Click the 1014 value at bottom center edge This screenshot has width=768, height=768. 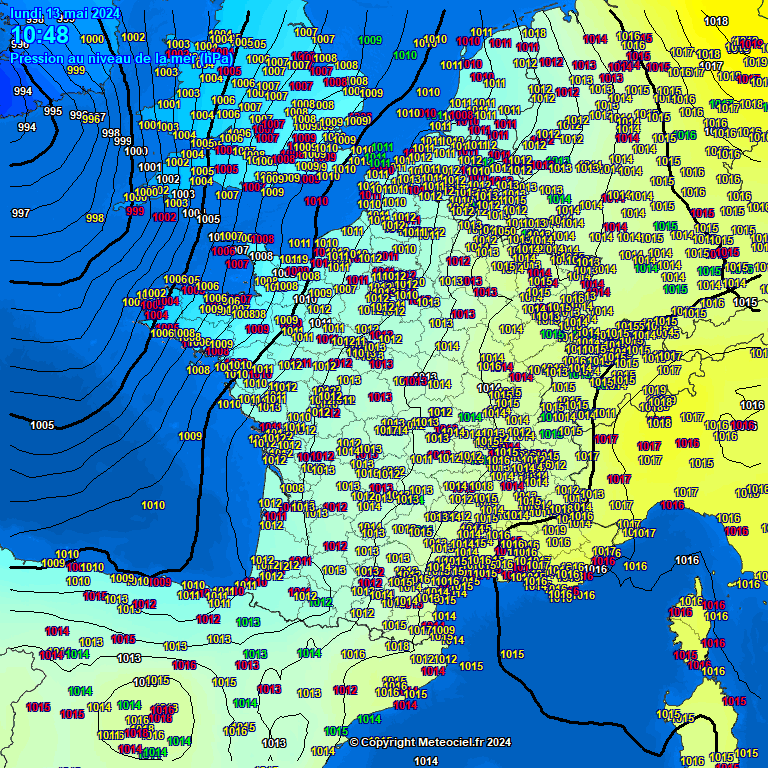426,761
